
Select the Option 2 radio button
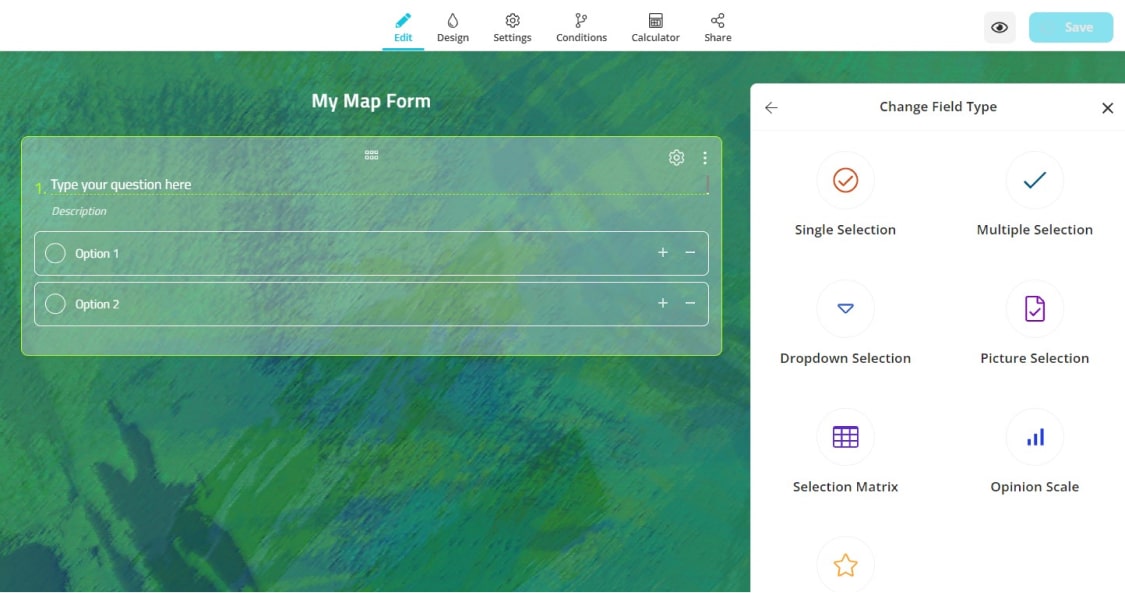tap(56, 304)
